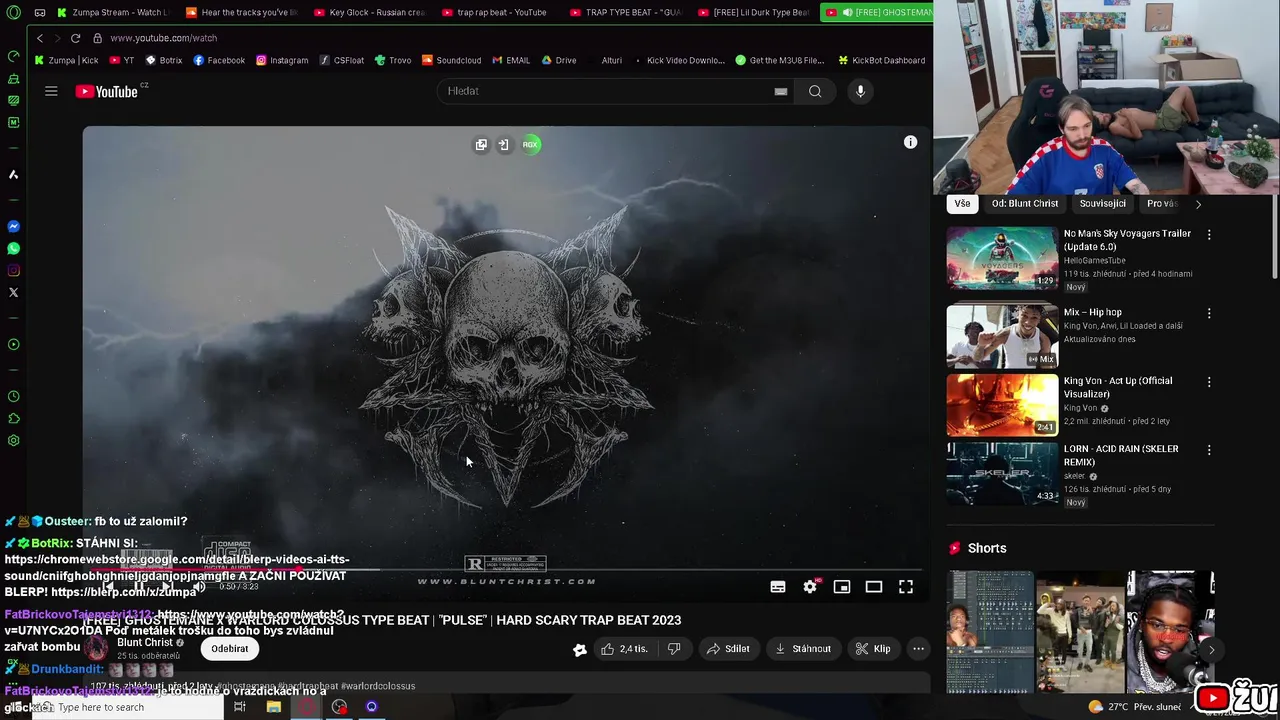Click the YouTube search magnifier button

(815, 91)
